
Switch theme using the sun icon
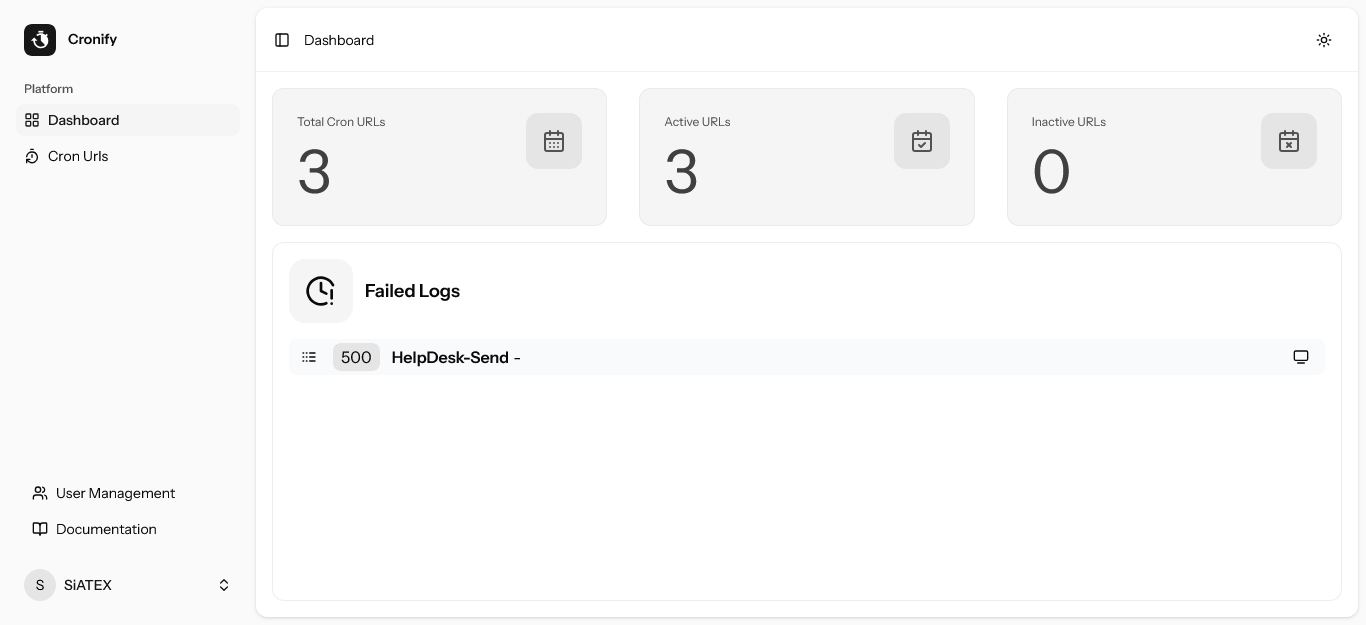(1324, 40)
